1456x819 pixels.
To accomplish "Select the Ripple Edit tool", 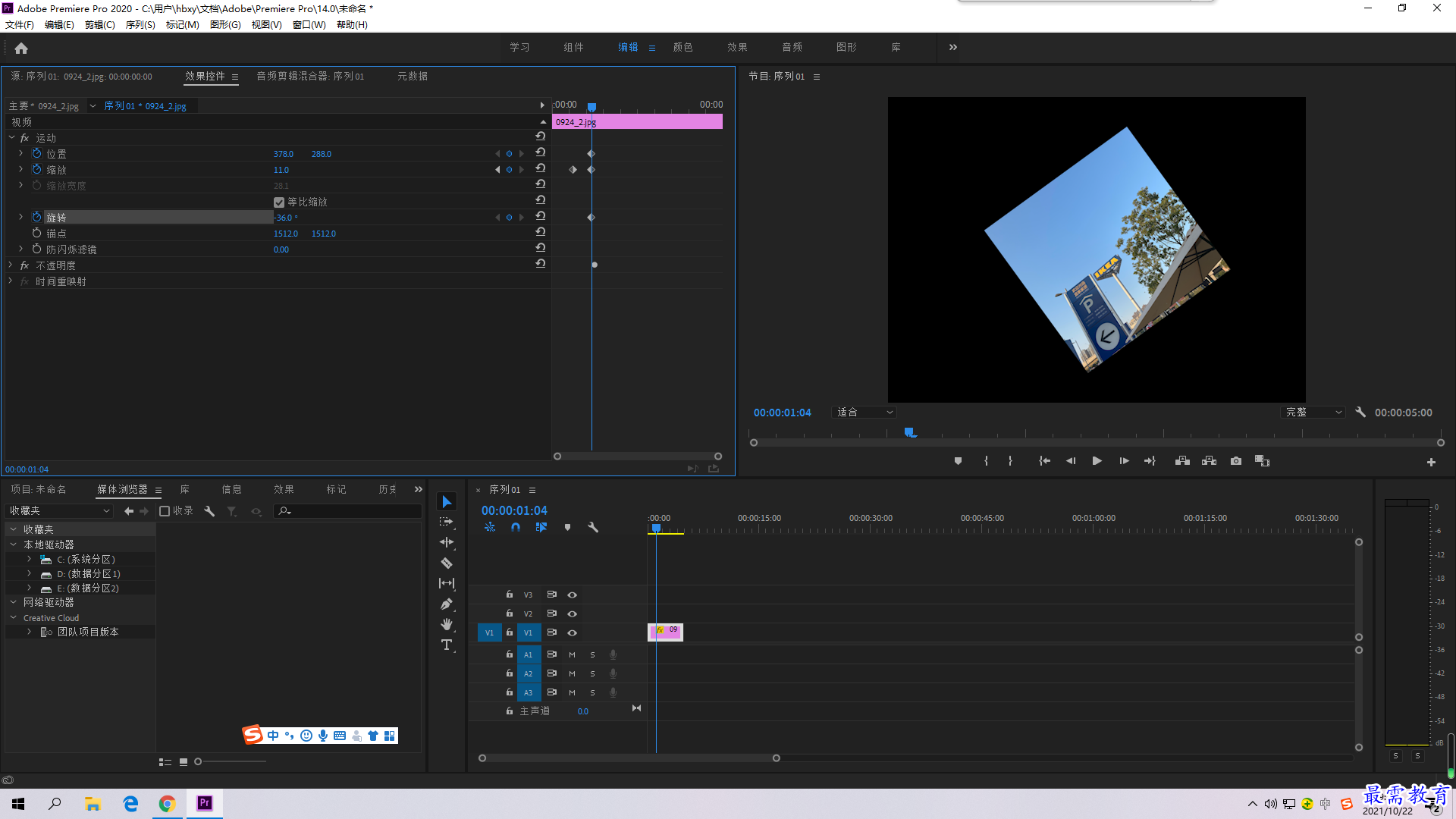I will 447,543.
